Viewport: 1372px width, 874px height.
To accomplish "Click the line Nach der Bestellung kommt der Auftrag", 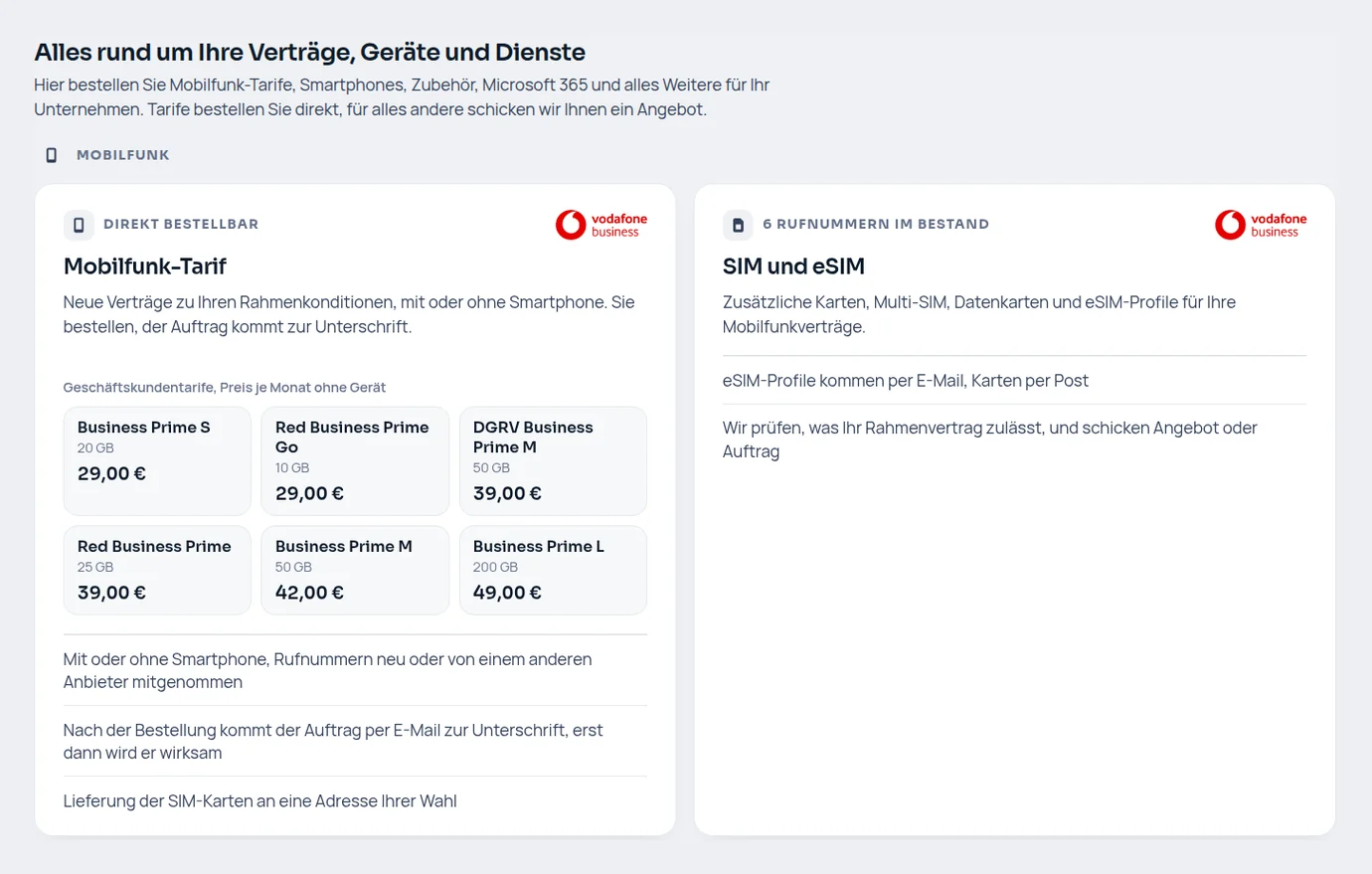I will [333, 741].
